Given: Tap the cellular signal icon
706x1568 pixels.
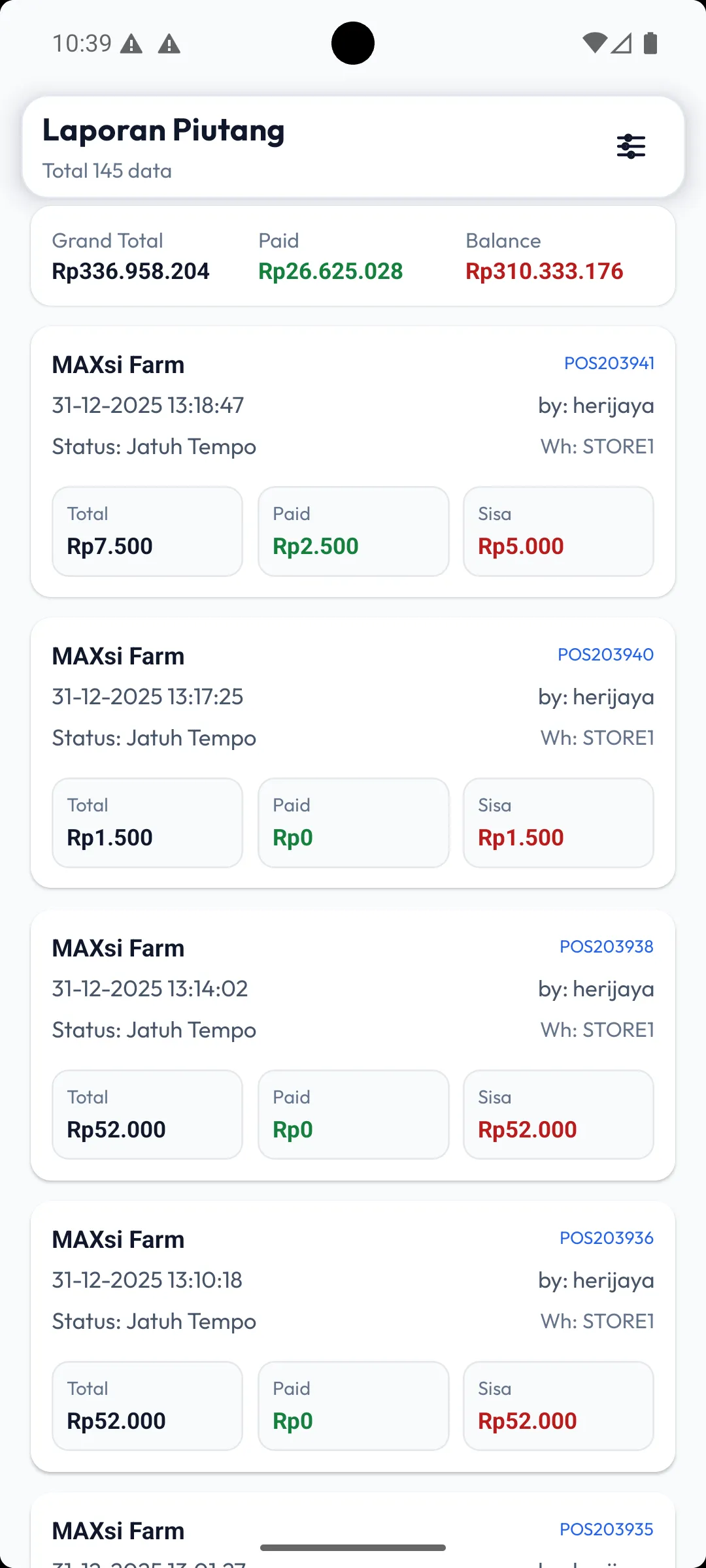Looking at the screenshot, I should [622, 43].
